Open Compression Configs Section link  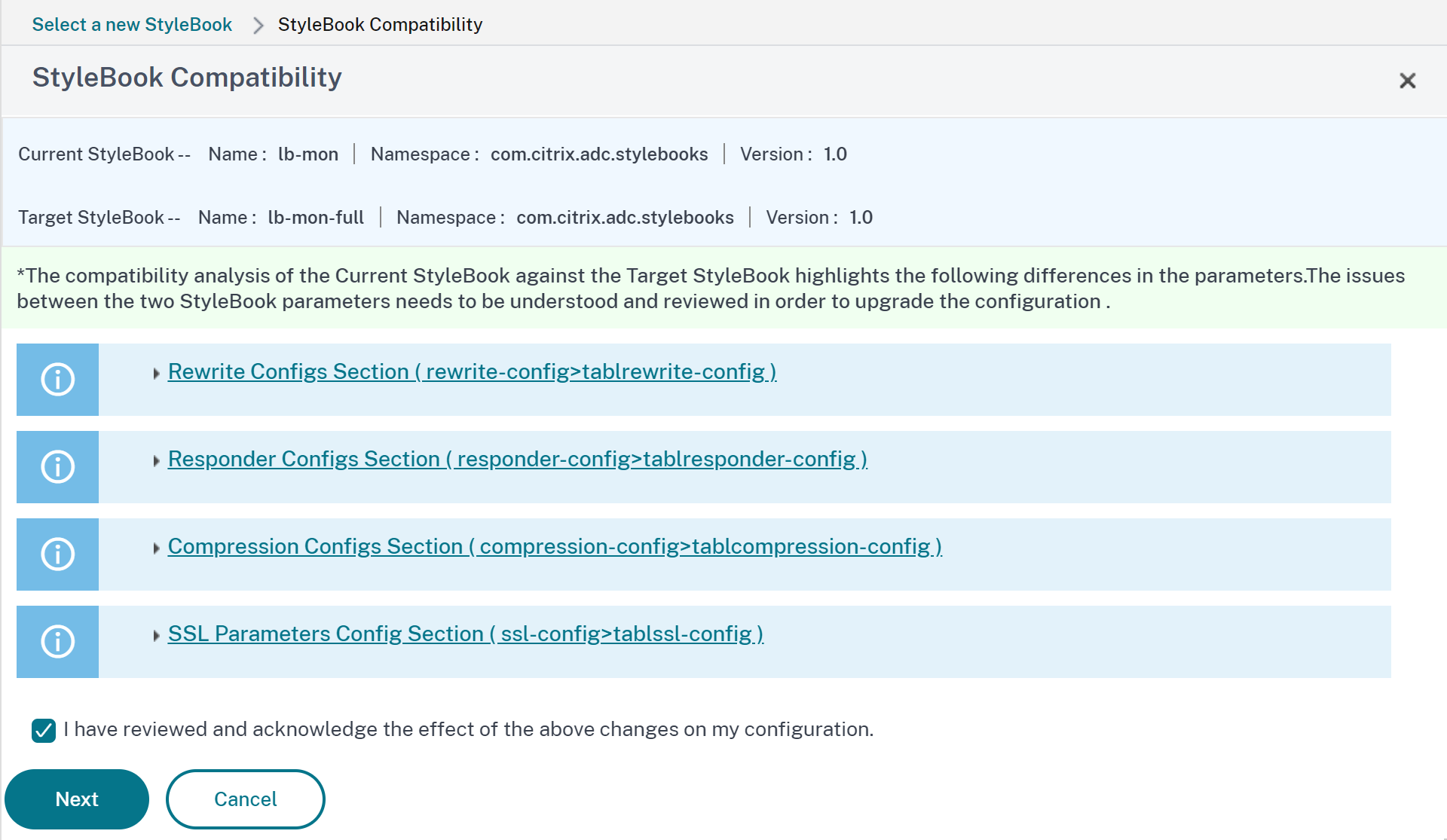tap(555, 546)
